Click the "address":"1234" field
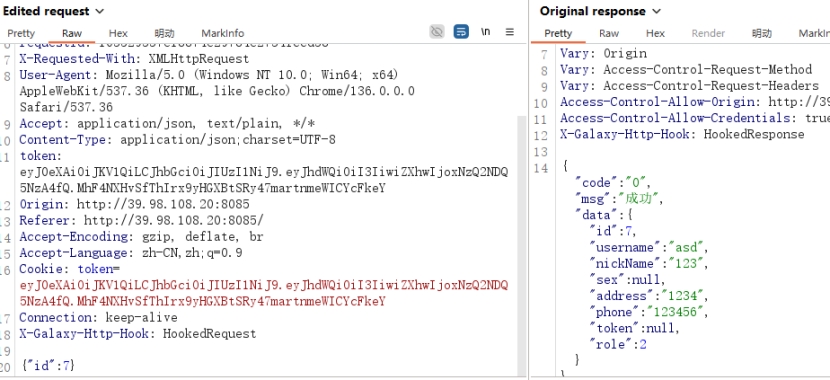 click(649, 296)
